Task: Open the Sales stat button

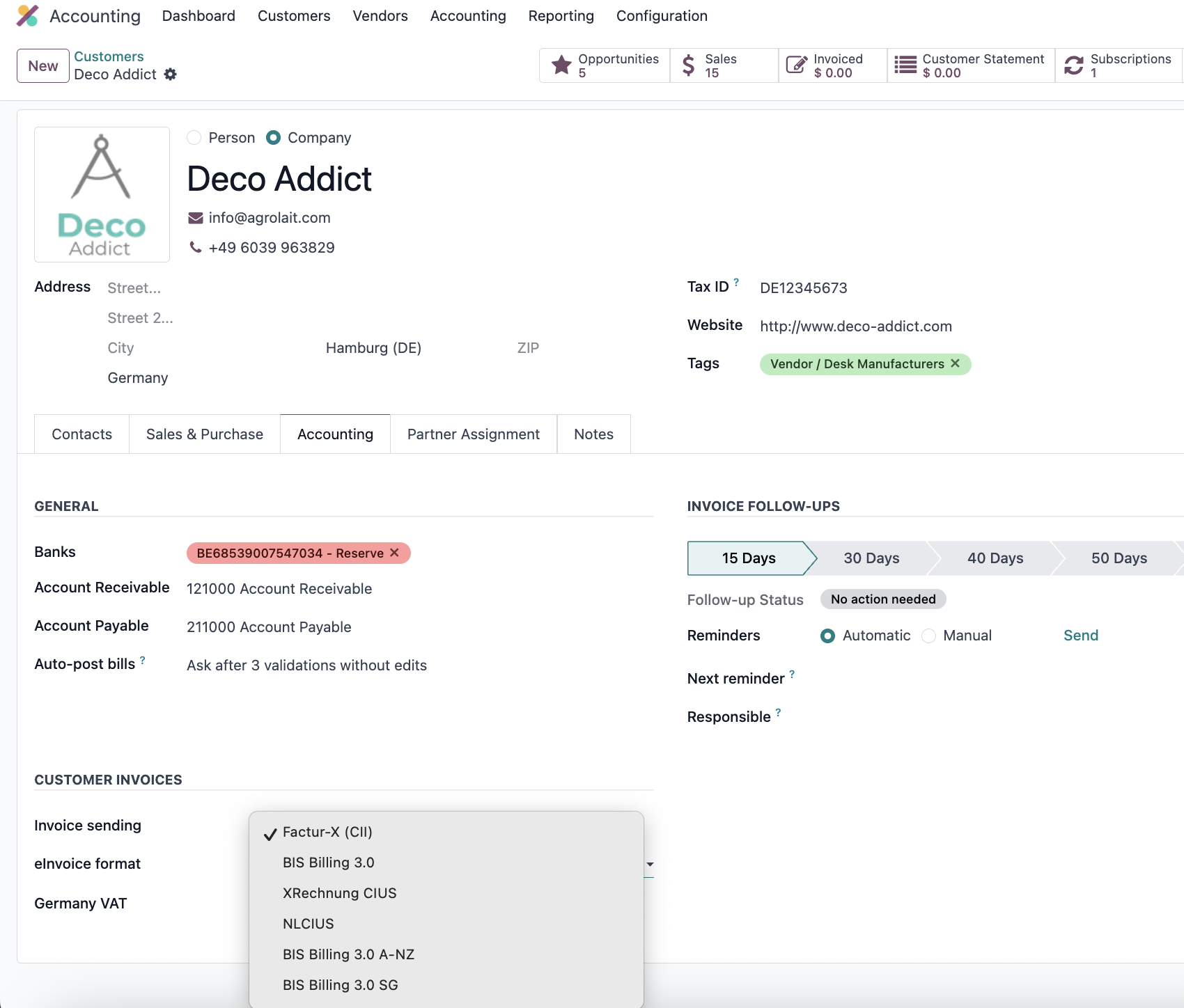Action: click(724, 65)
